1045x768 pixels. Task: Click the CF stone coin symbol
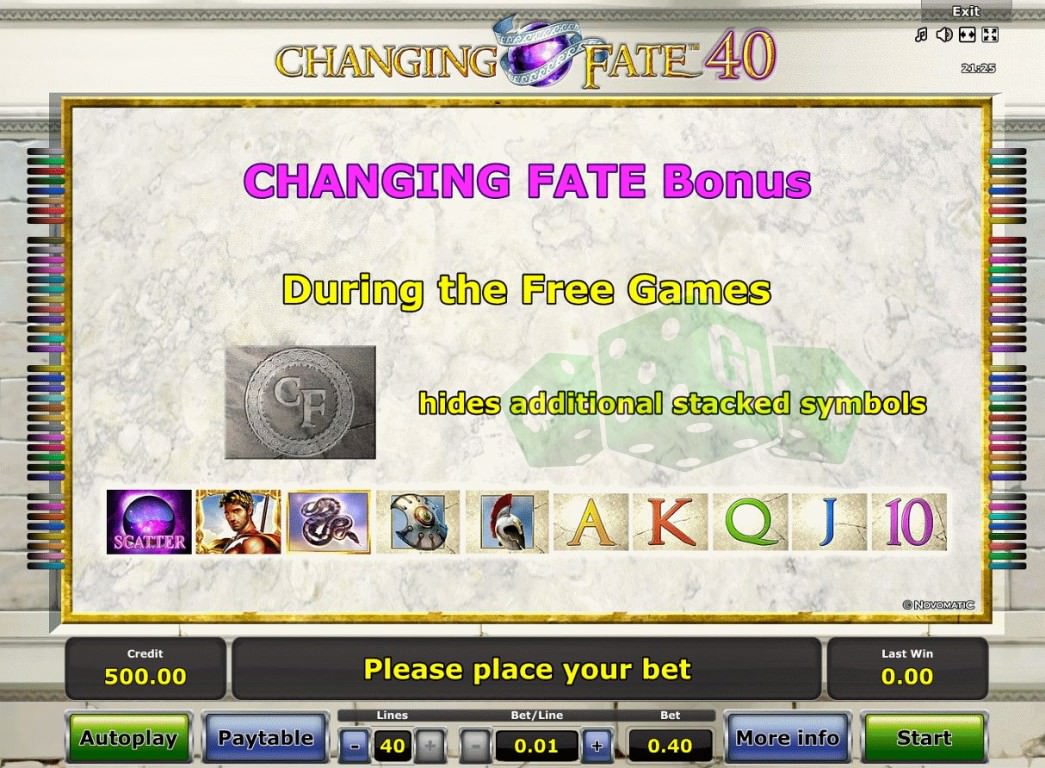pos(301,402)
